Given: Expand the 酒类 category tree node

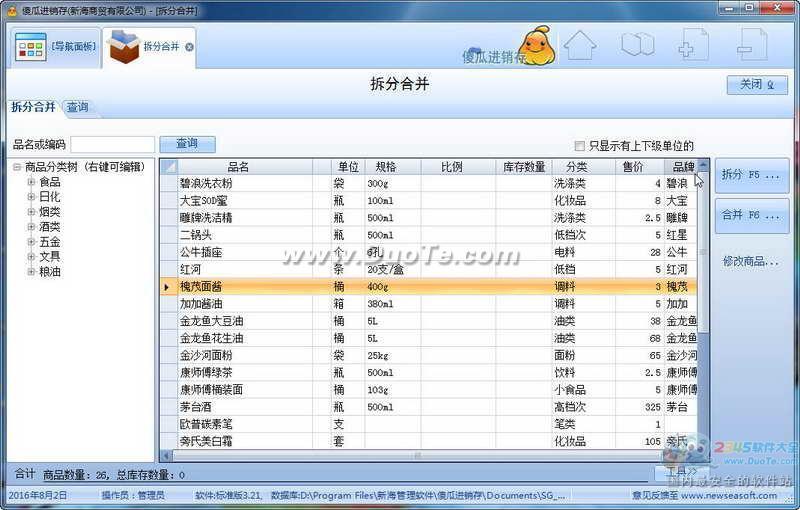Looking at the screenshot, I should (31, 227).
